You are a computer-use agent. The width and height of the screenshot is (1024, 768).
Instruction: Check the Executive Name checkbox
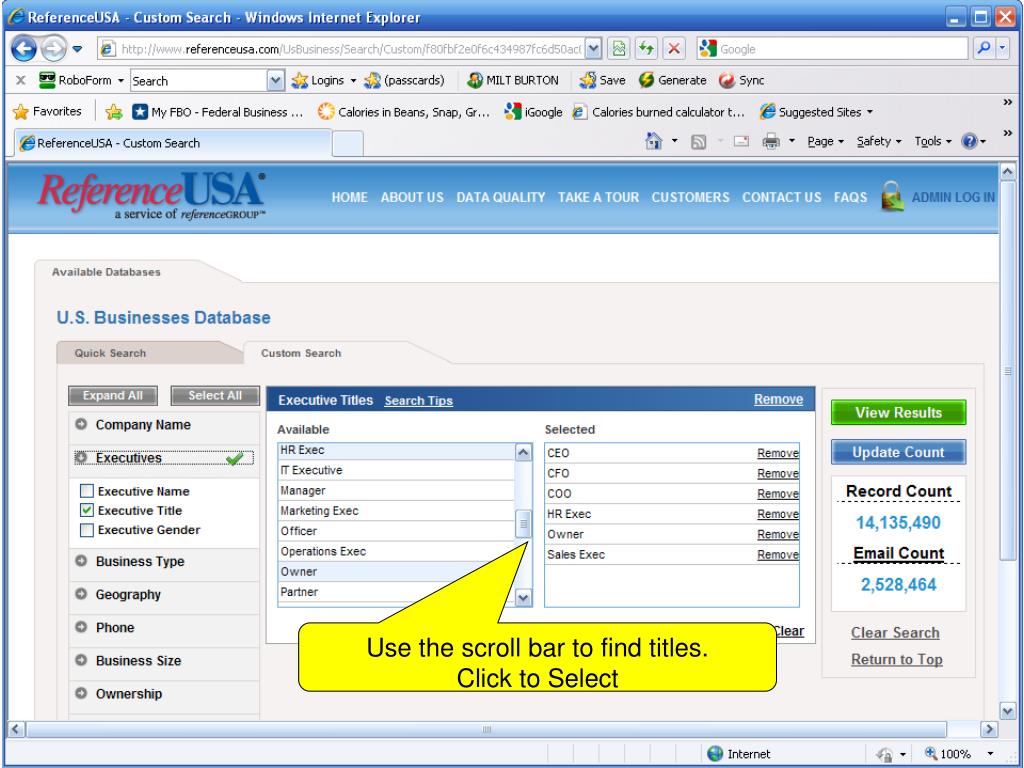pyautogui.click(x=86, y=491)
